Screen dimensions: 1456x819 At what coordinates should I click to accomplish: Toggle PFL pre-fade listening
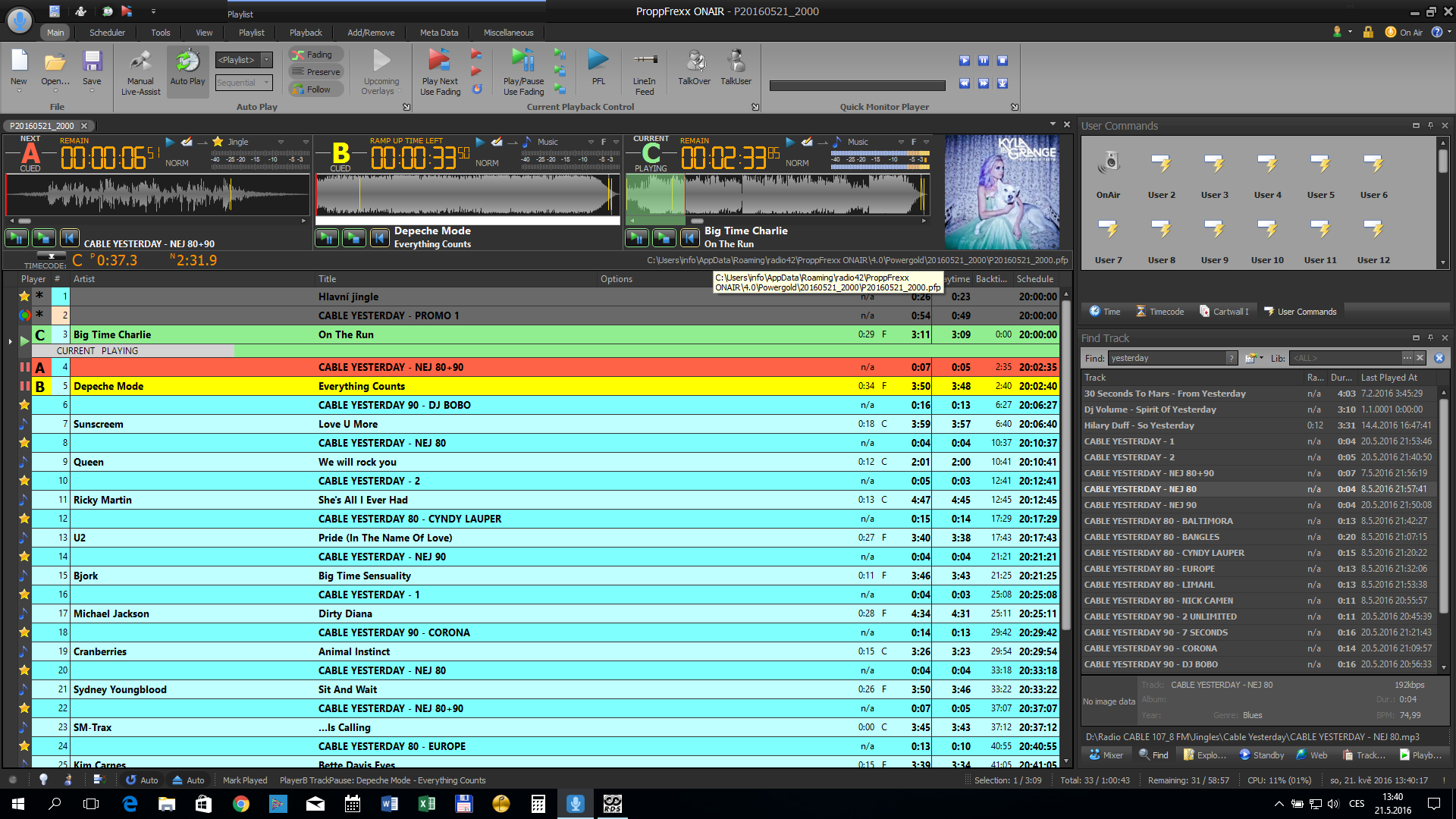598,67
